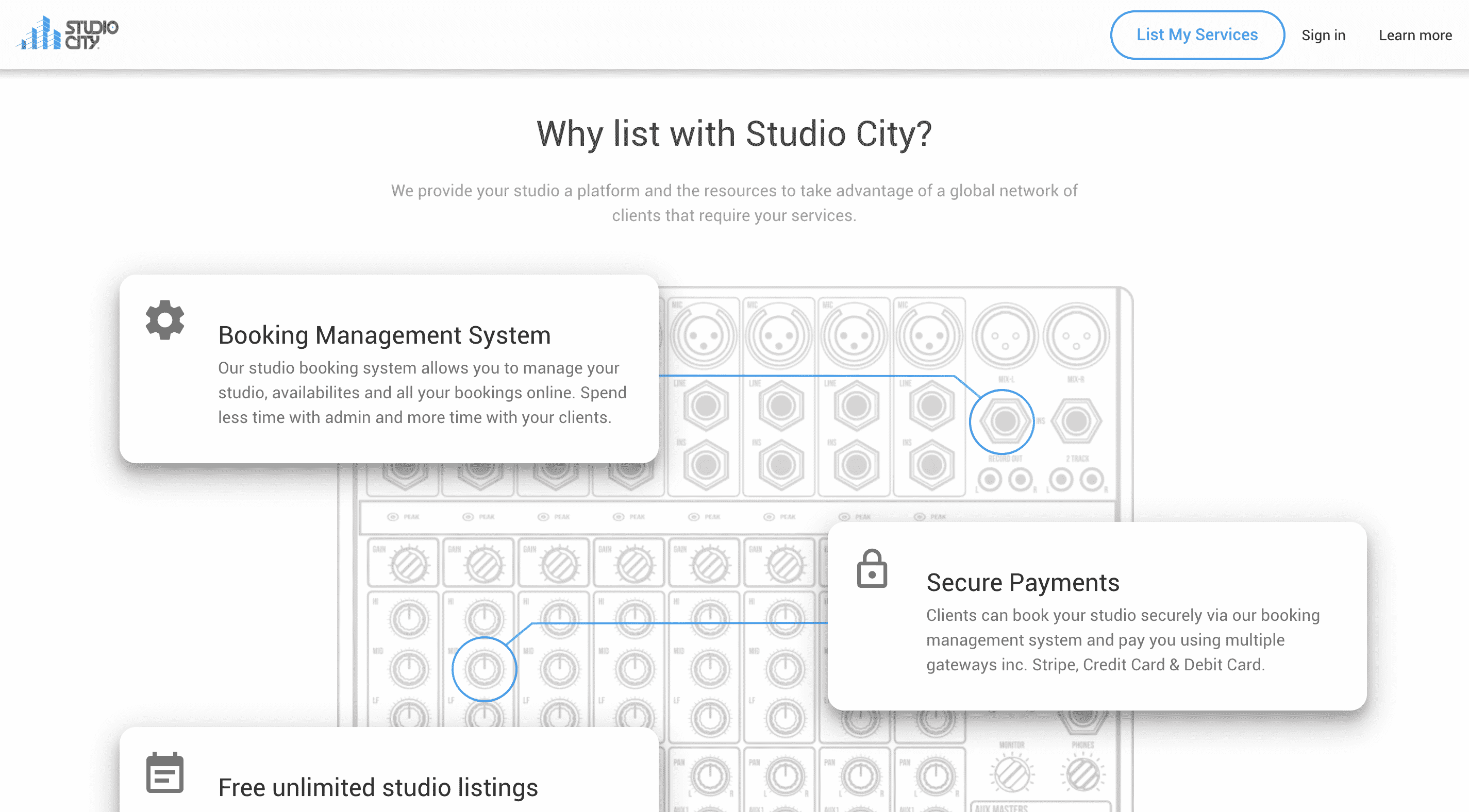Select the Secure Payments heading

[1023, 583]
